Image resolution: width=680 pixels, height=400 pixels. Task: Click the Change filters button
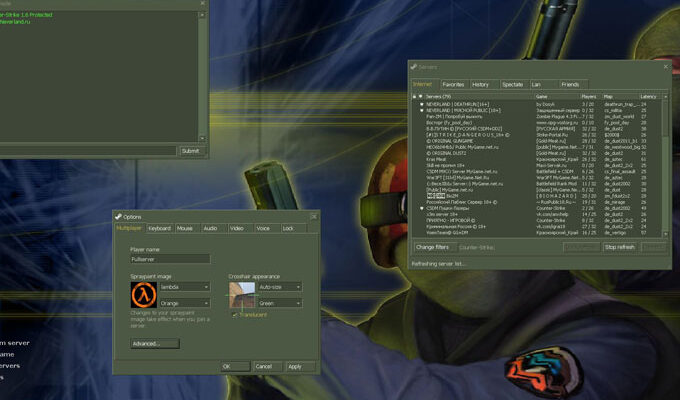[432, 246]
